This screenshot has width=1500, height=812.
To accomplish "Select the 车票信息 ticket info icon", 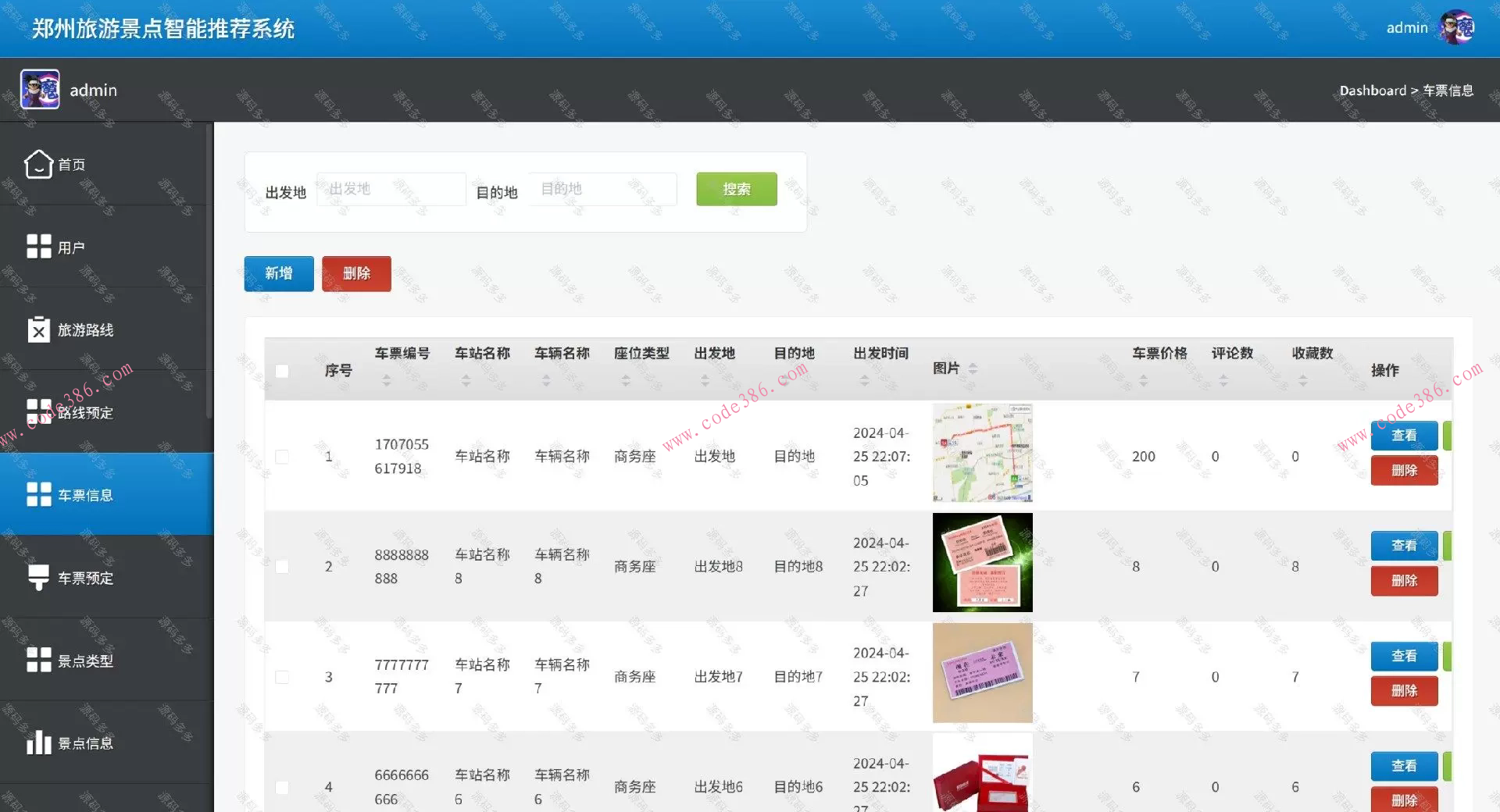I will point(38,494).
